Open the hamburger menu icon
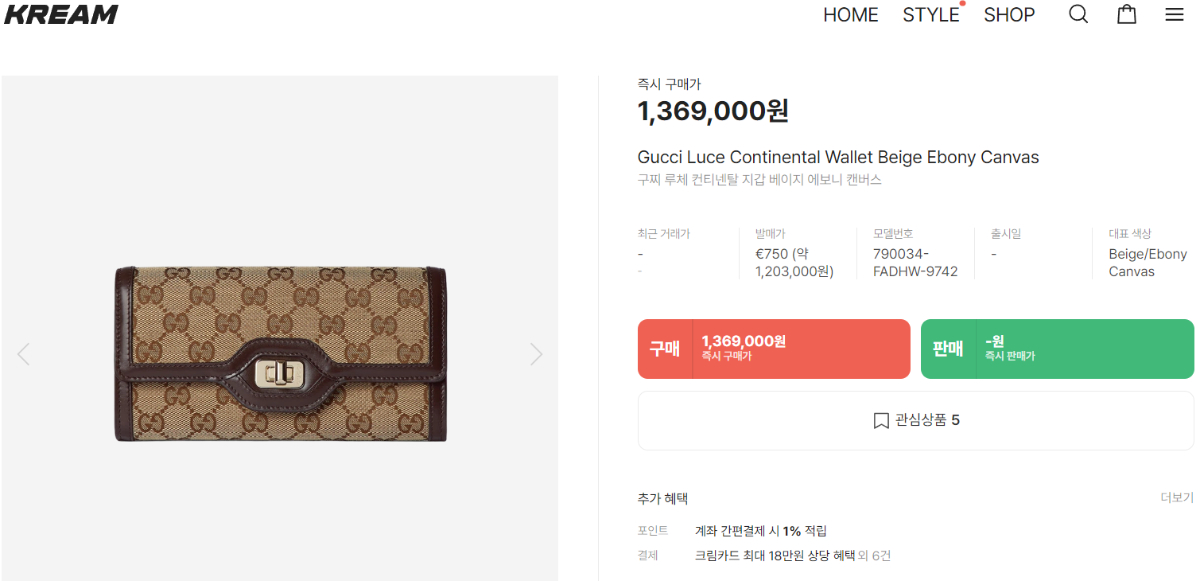Screen dimensions: 1200x581 (1174, 15)
